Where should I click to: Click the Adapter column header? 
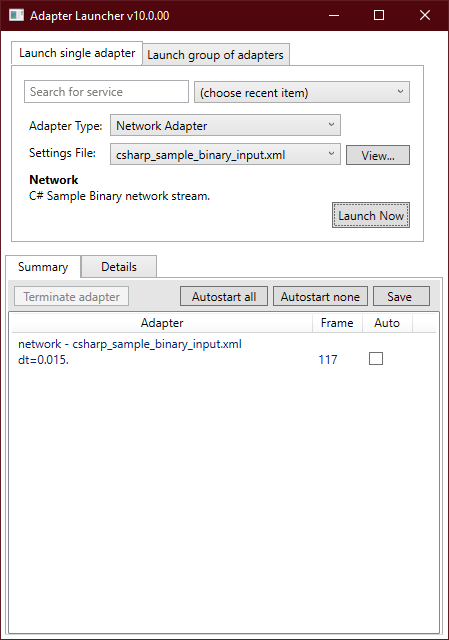[x=162, y=323]
